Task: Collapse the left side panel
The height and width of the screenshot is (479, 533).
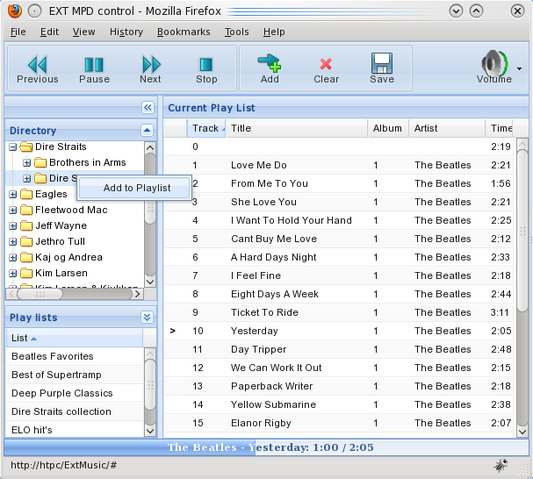Action: [x=148, y=108]
